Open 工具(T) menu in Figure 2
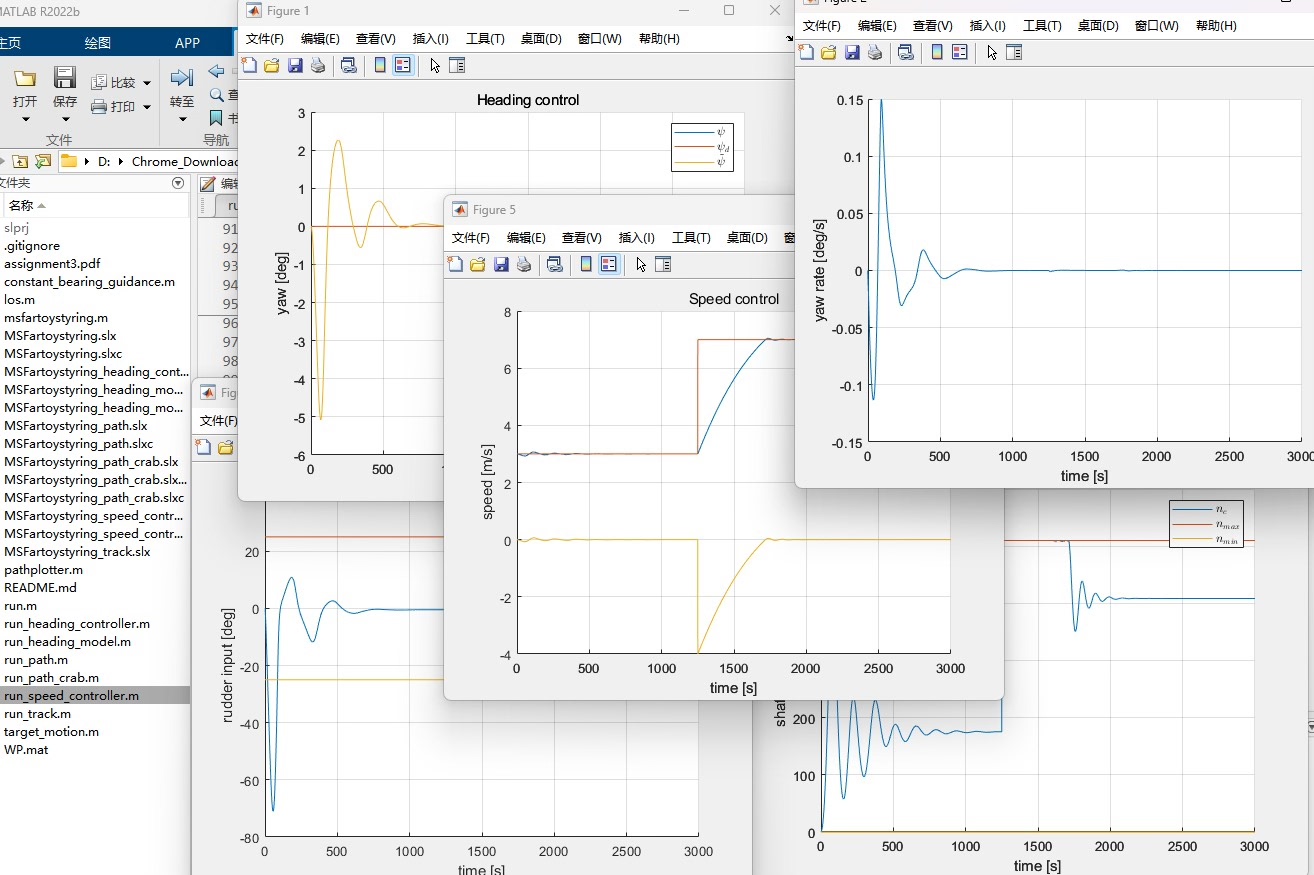 coord(1042,26)
